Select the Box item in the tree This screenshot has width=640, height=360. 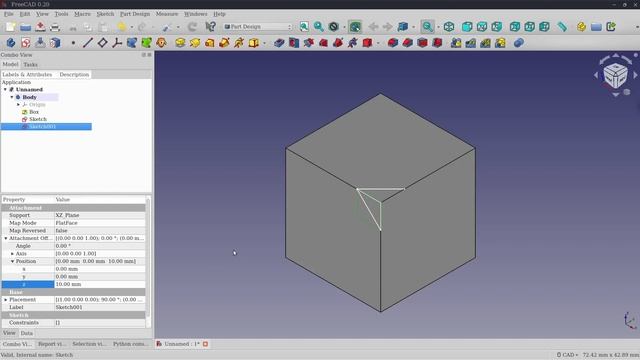pyautogui.click(x=34, y=112)
